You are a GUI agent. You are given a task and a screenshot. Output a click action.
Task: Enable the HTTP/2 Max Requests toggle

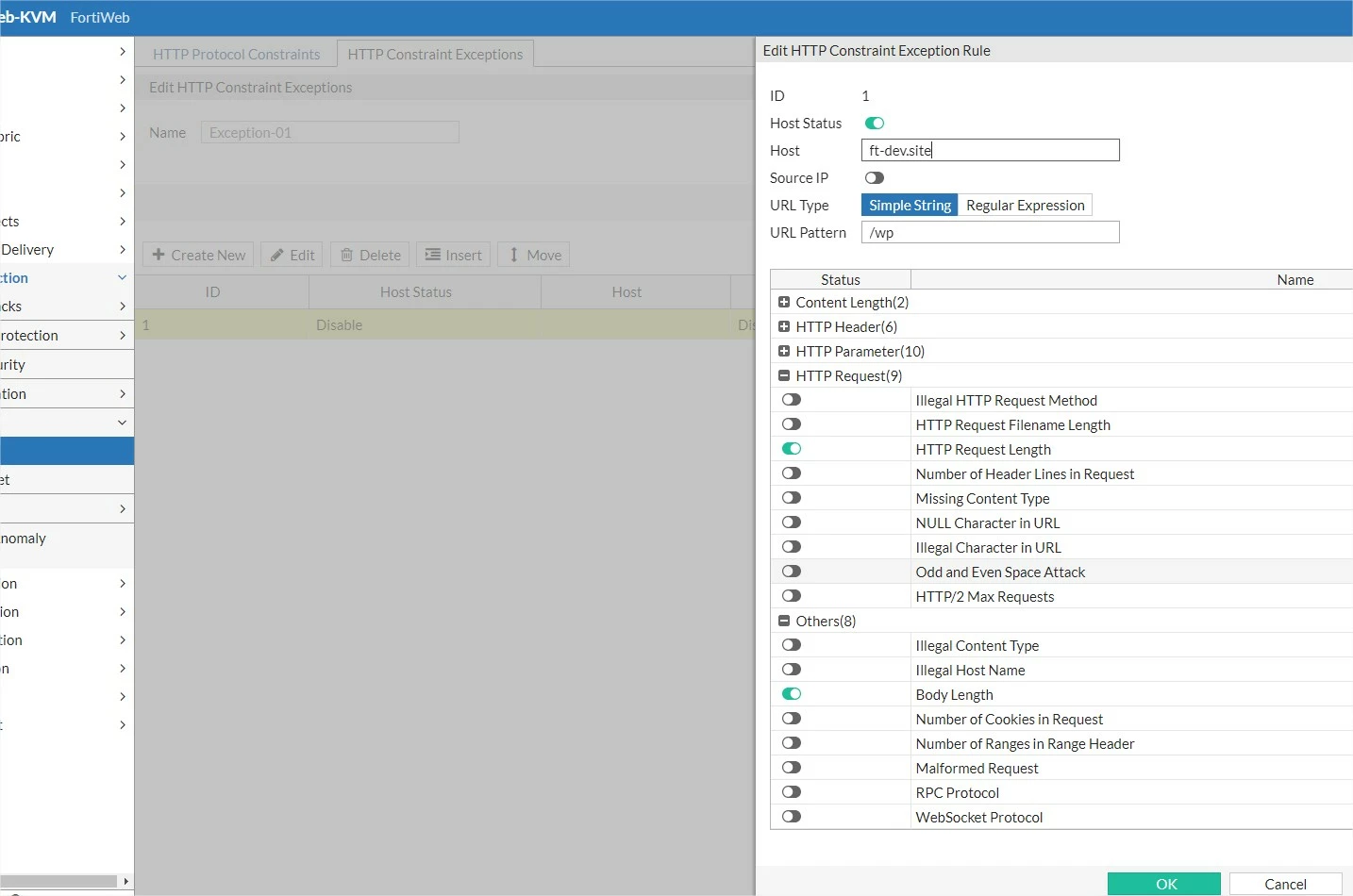click(x=792, y=596)
